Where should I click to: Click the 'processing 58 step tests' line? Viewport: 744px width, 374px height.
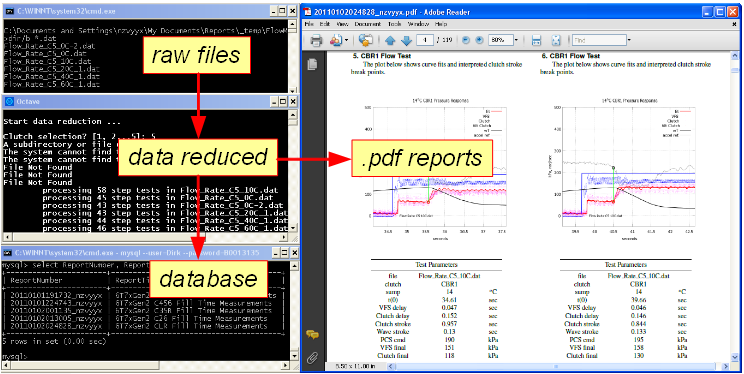click(159, 190)
